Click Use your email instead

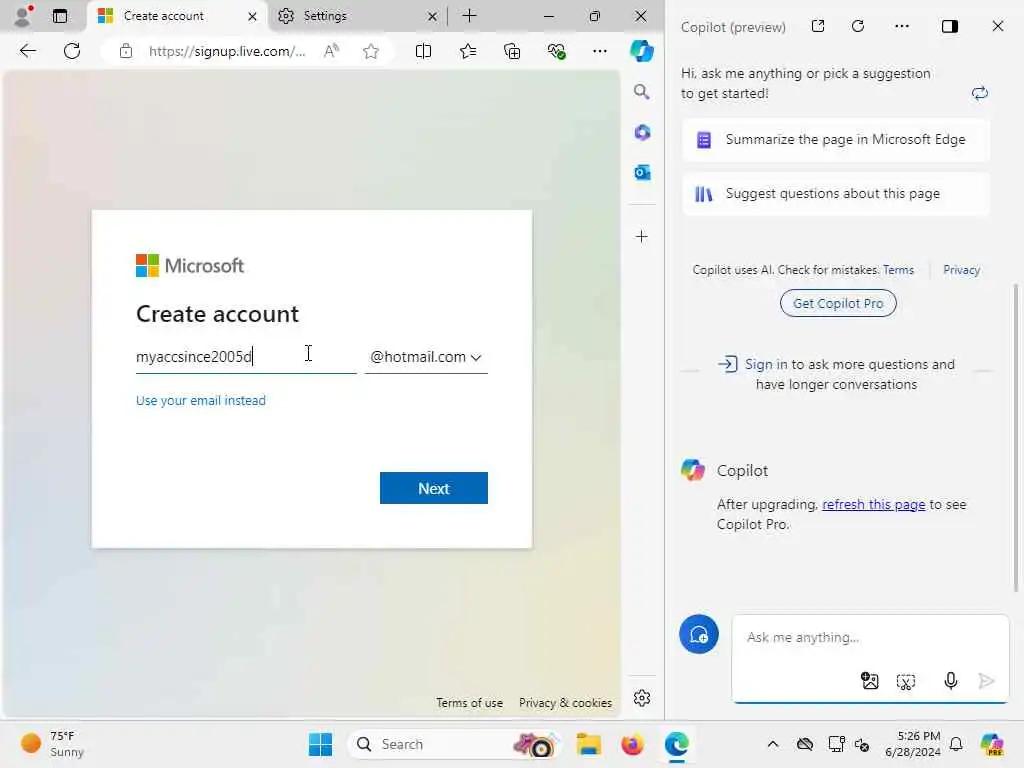[x=200, y=400]
